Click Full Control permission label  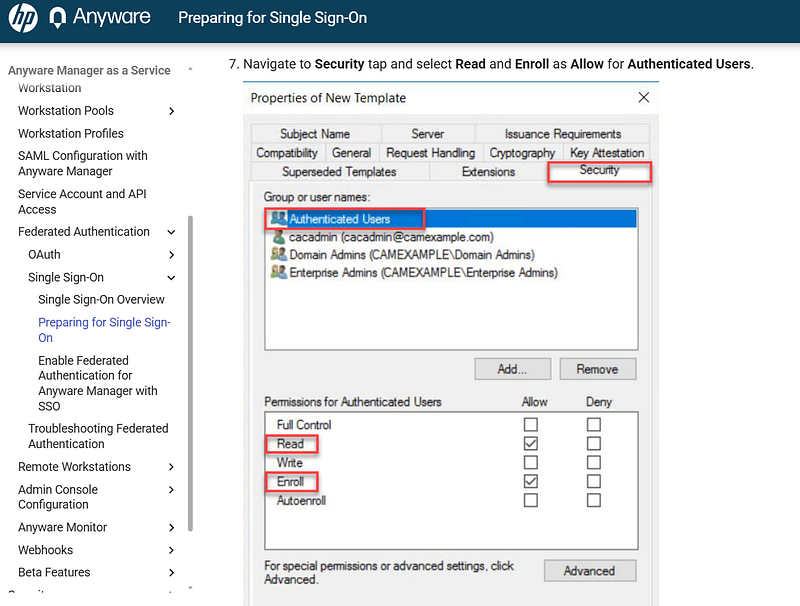(304, 424)
